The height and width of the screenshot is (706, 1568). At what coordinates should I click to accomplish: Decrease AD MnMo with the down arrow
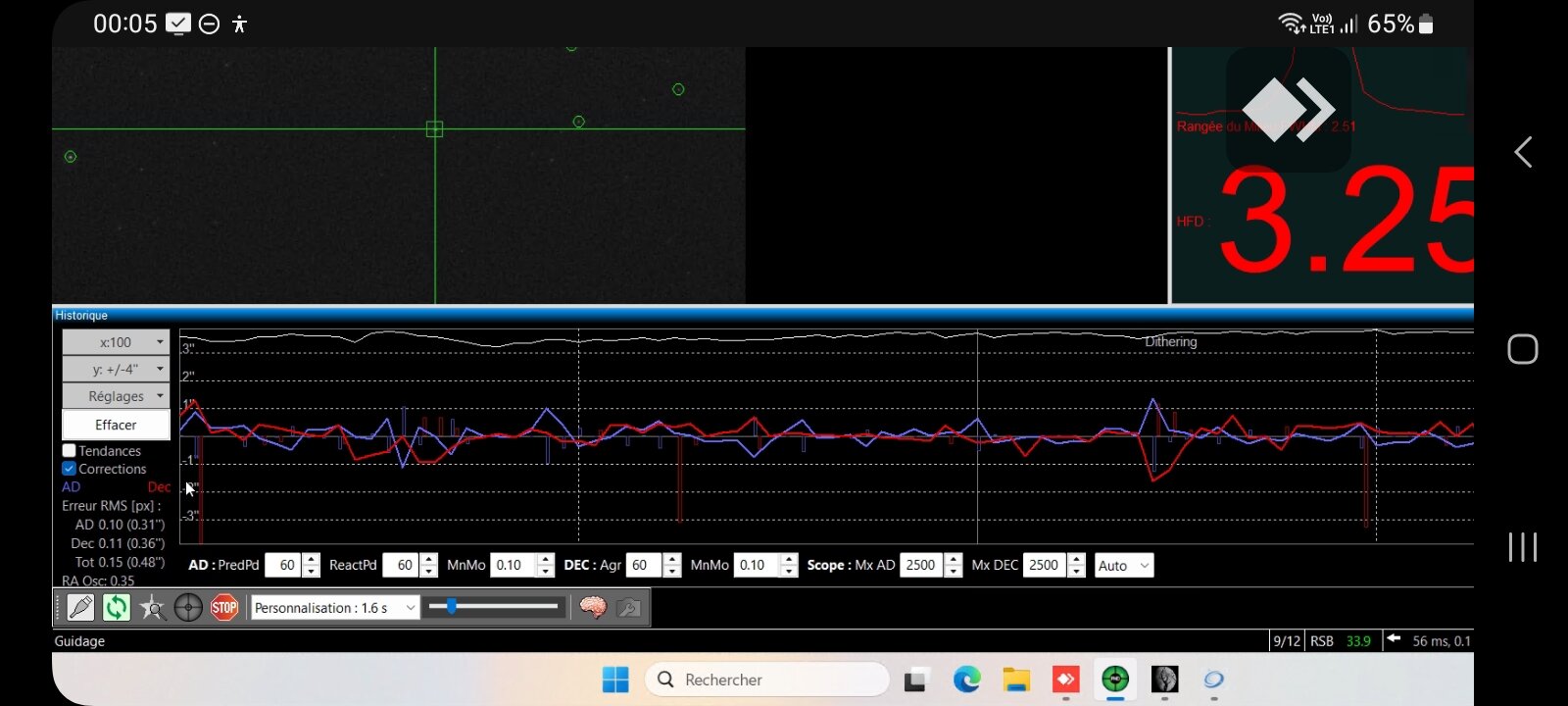click(546, 572)
